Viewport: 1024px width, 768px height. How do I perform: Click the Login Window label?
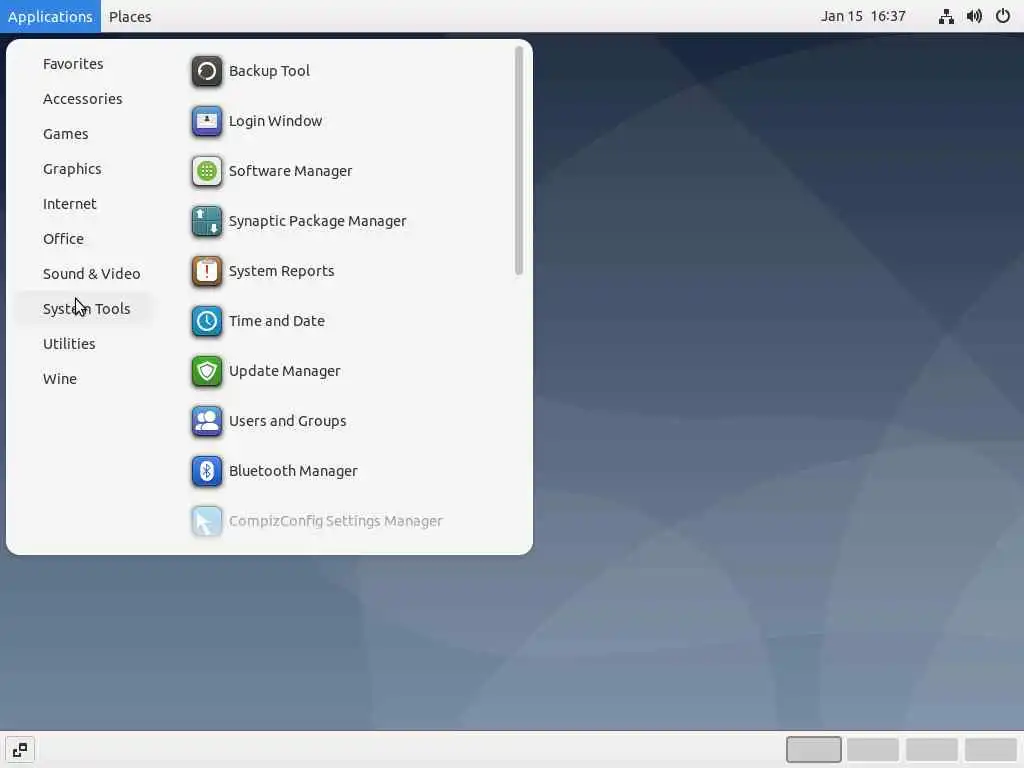click(275, 121)
